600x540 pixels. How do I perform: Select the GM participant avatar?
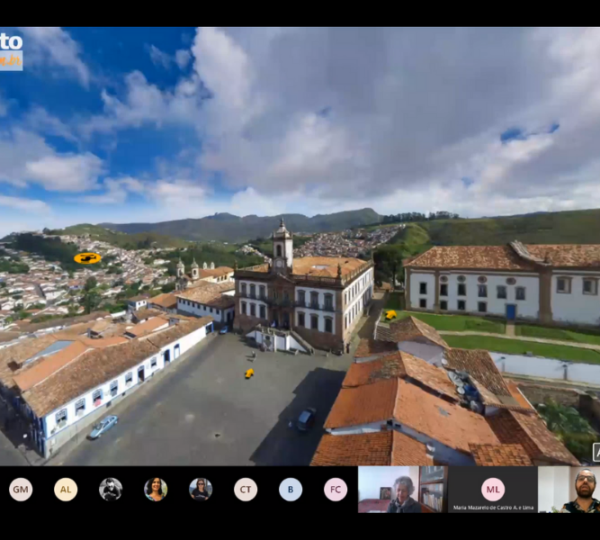click(x=20, y=489)
